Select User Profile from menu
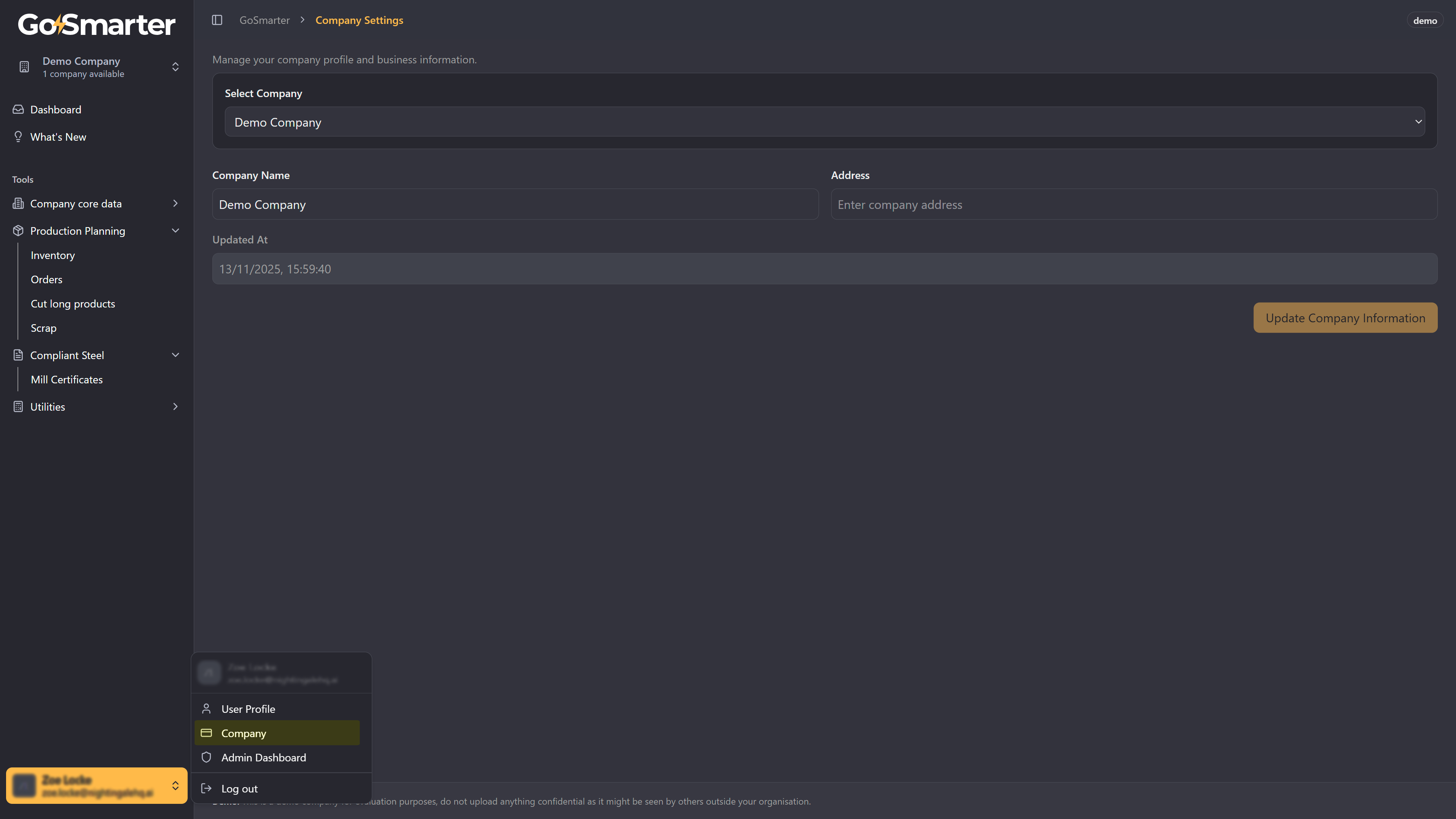 (248, 709)
